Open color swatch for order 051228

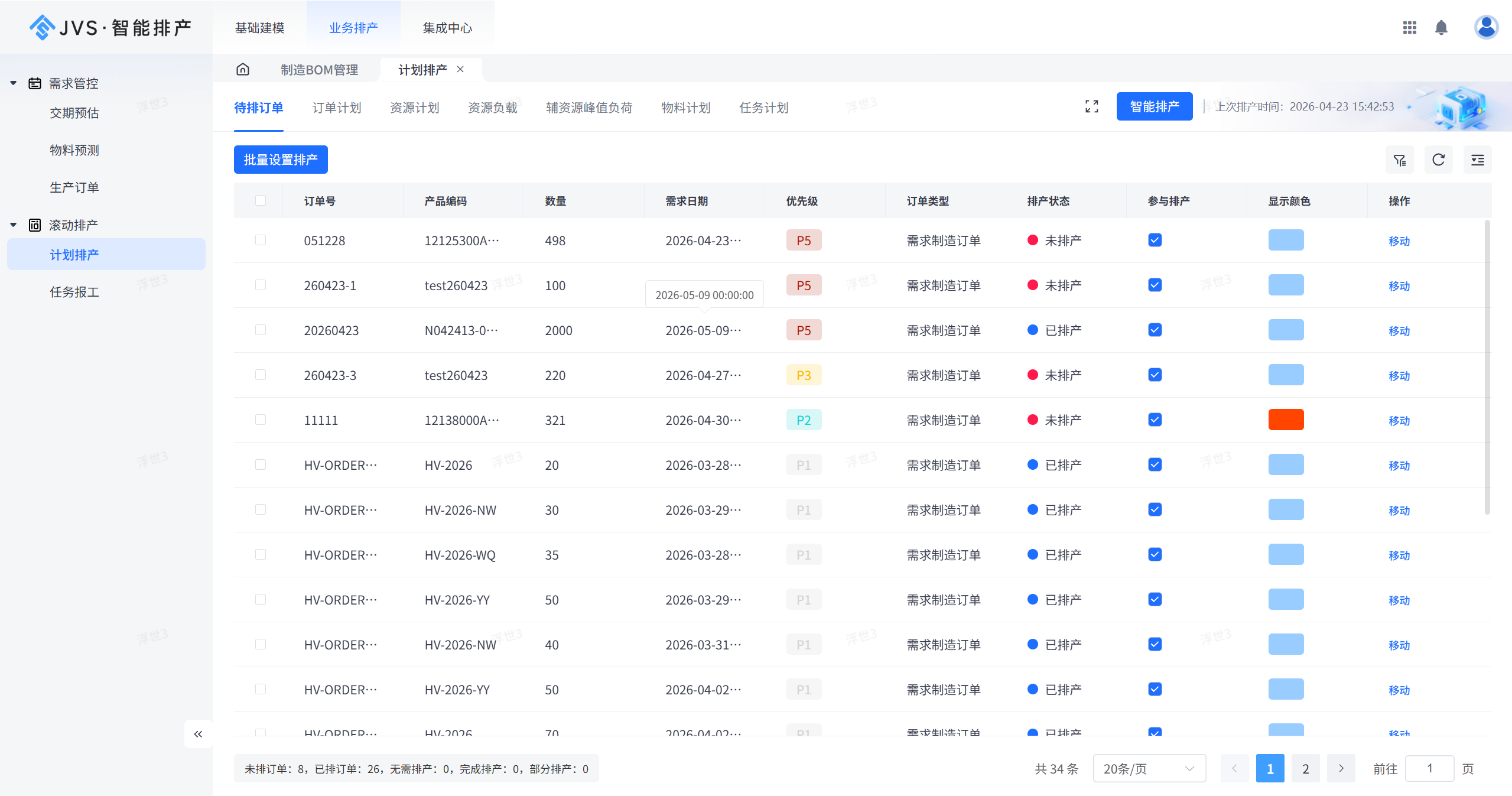(1286, 240)
